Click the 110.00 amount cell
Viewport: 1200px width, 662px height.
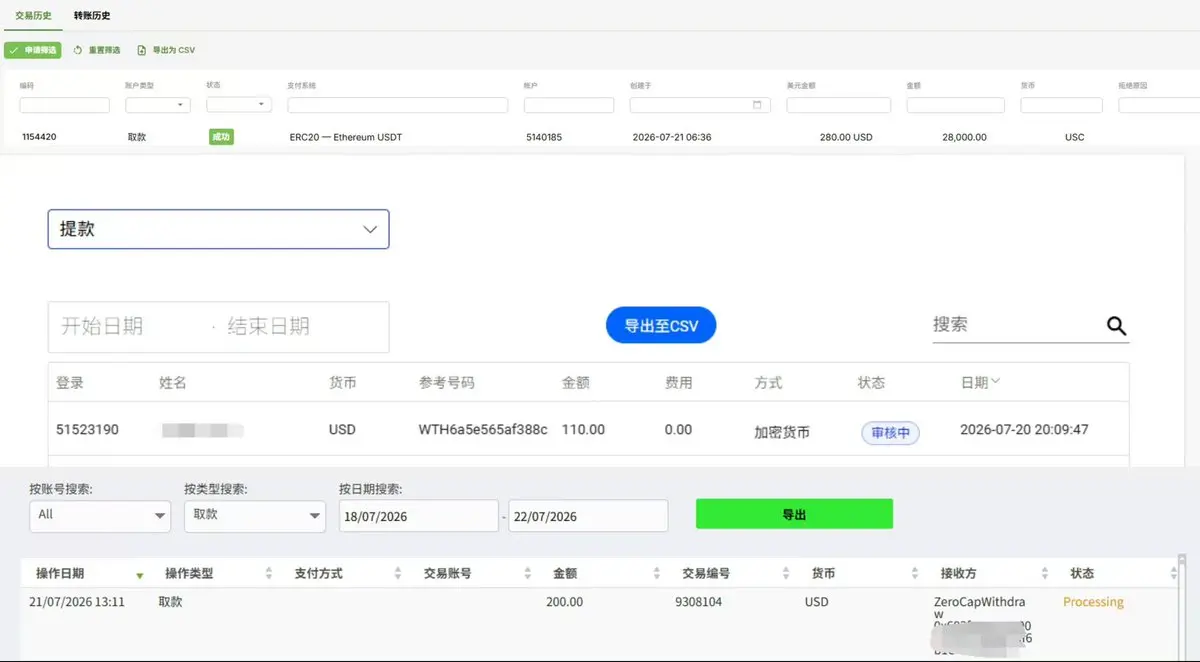pos(583,430)
